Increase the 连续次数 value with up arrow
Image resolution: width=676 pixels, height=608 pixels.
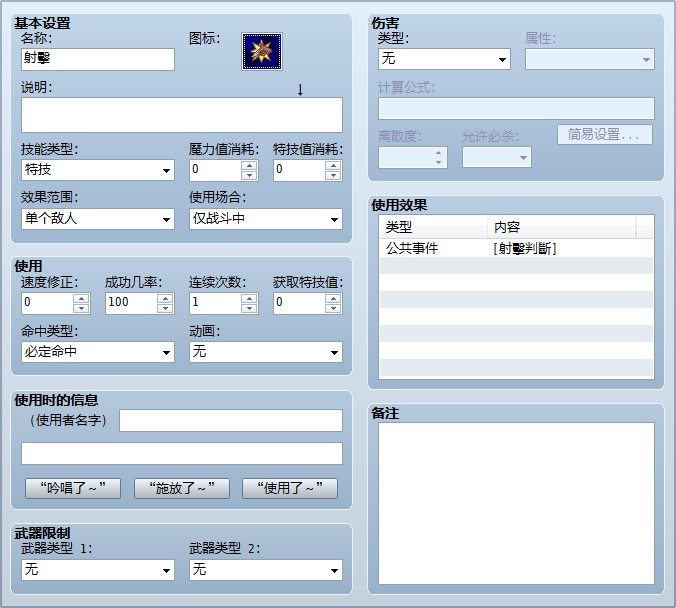click(x=249, y=298)
